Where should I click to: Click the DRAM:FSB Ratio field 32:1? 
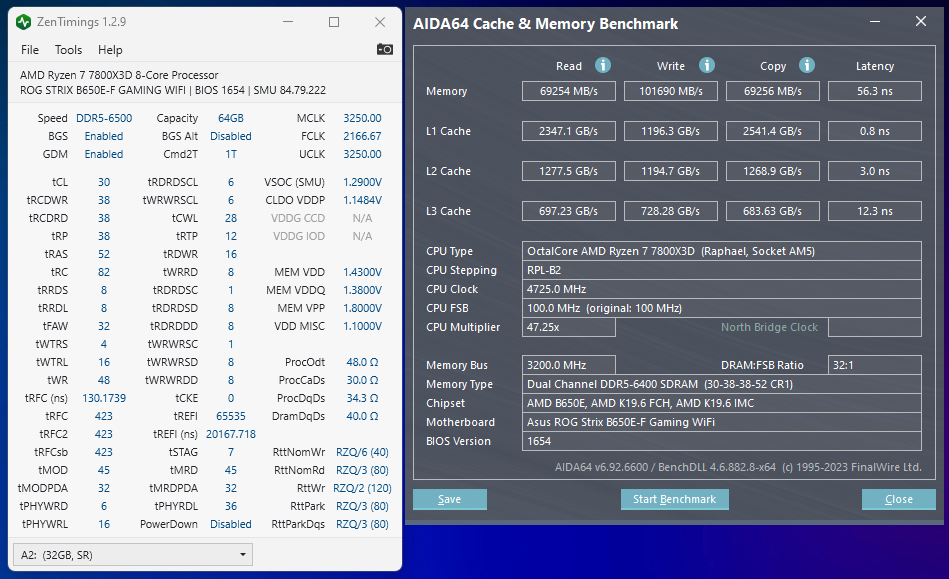click(875, 365)
